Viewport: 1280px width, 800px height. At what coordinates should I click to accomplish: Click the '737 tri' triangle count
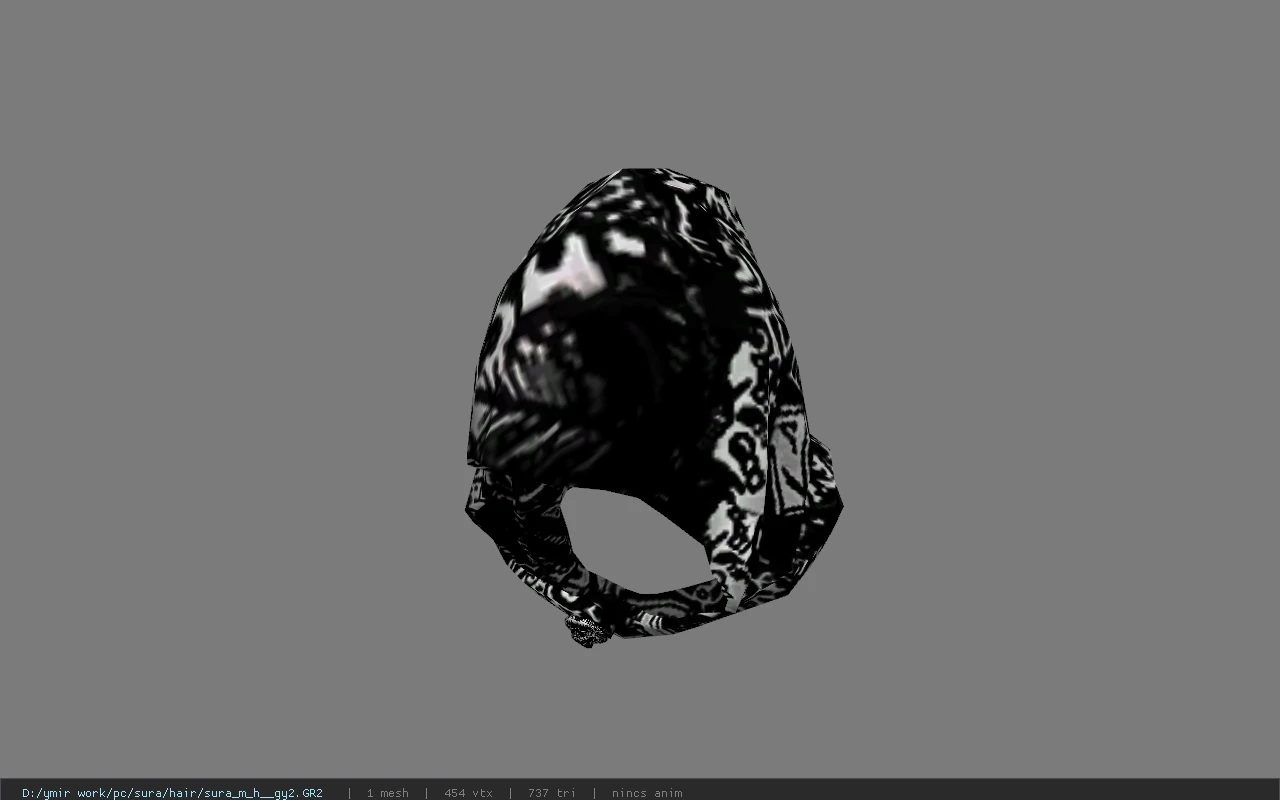(551, 793)
